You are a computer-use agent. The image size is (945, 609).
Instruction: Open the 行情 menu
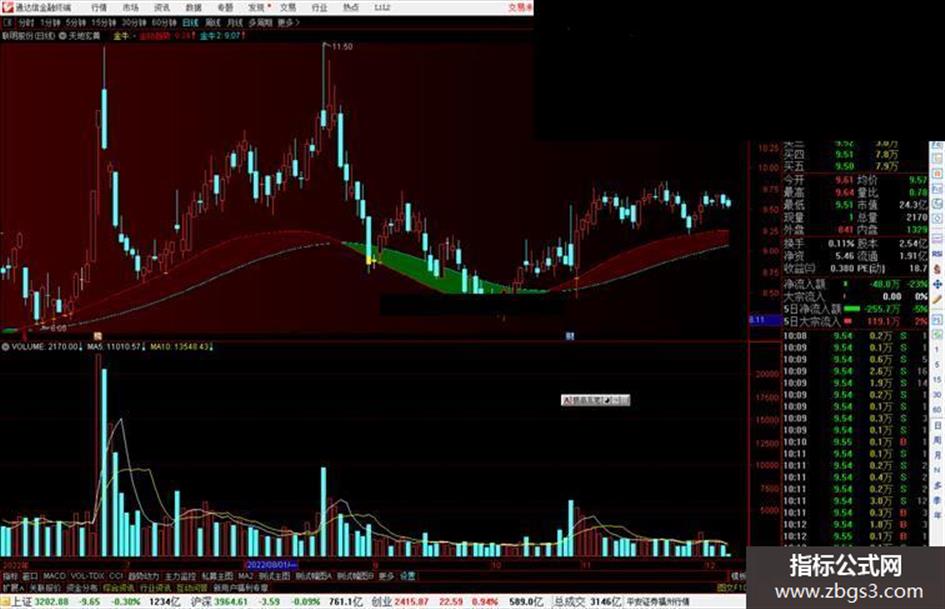tap(99, 7)
